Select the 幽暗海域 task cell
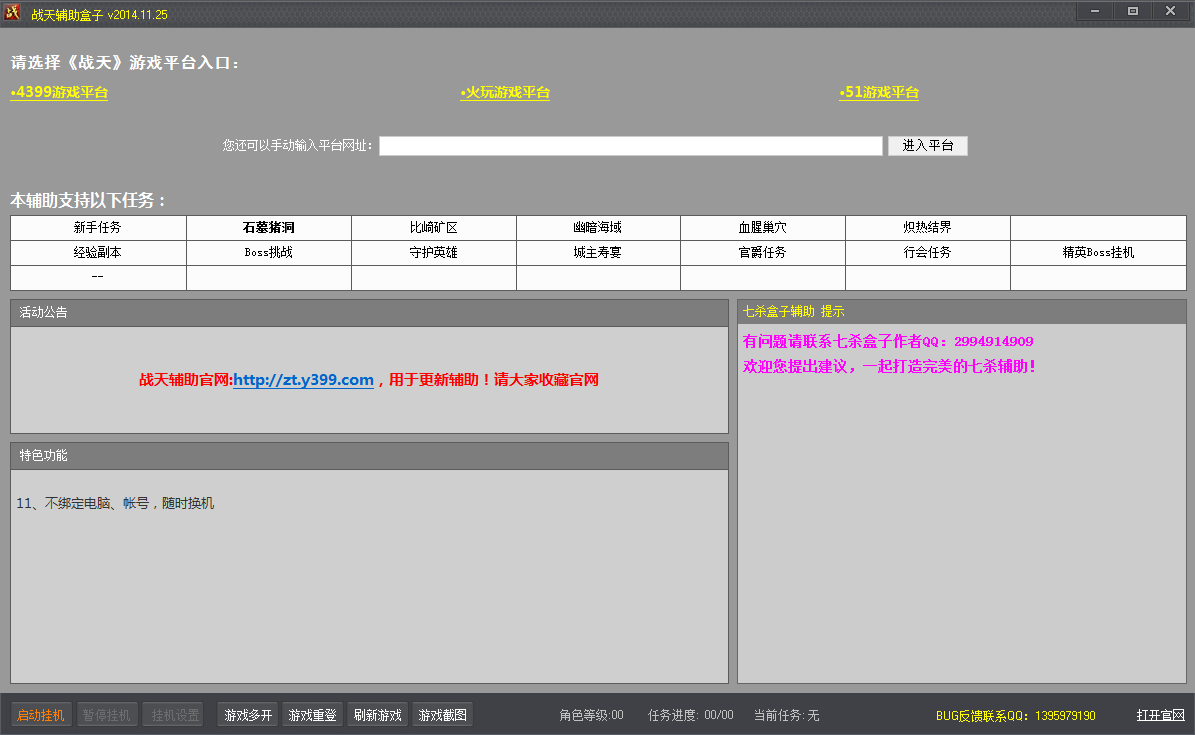The width and height of the screenshot is (1195, 735). [598, 227]
